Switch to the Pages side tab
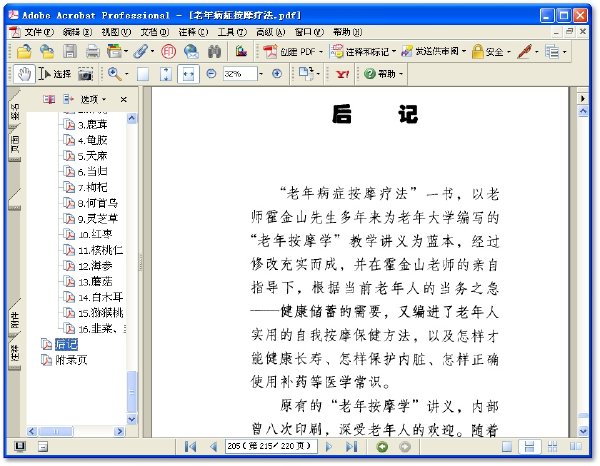Viewport: 600px width, 466px height. (x=15, y=145)
